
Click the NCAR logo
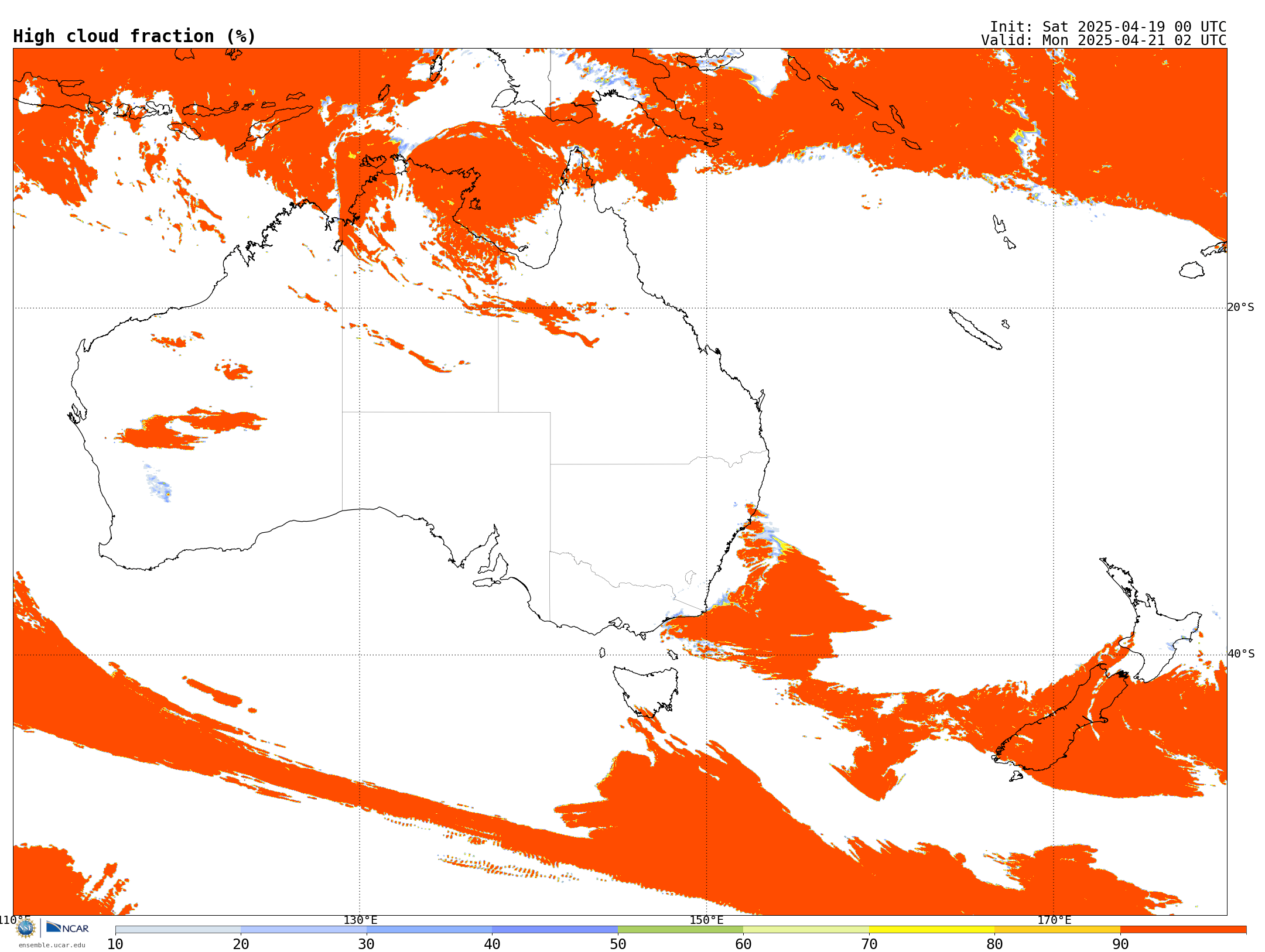(x=67, y=927)
